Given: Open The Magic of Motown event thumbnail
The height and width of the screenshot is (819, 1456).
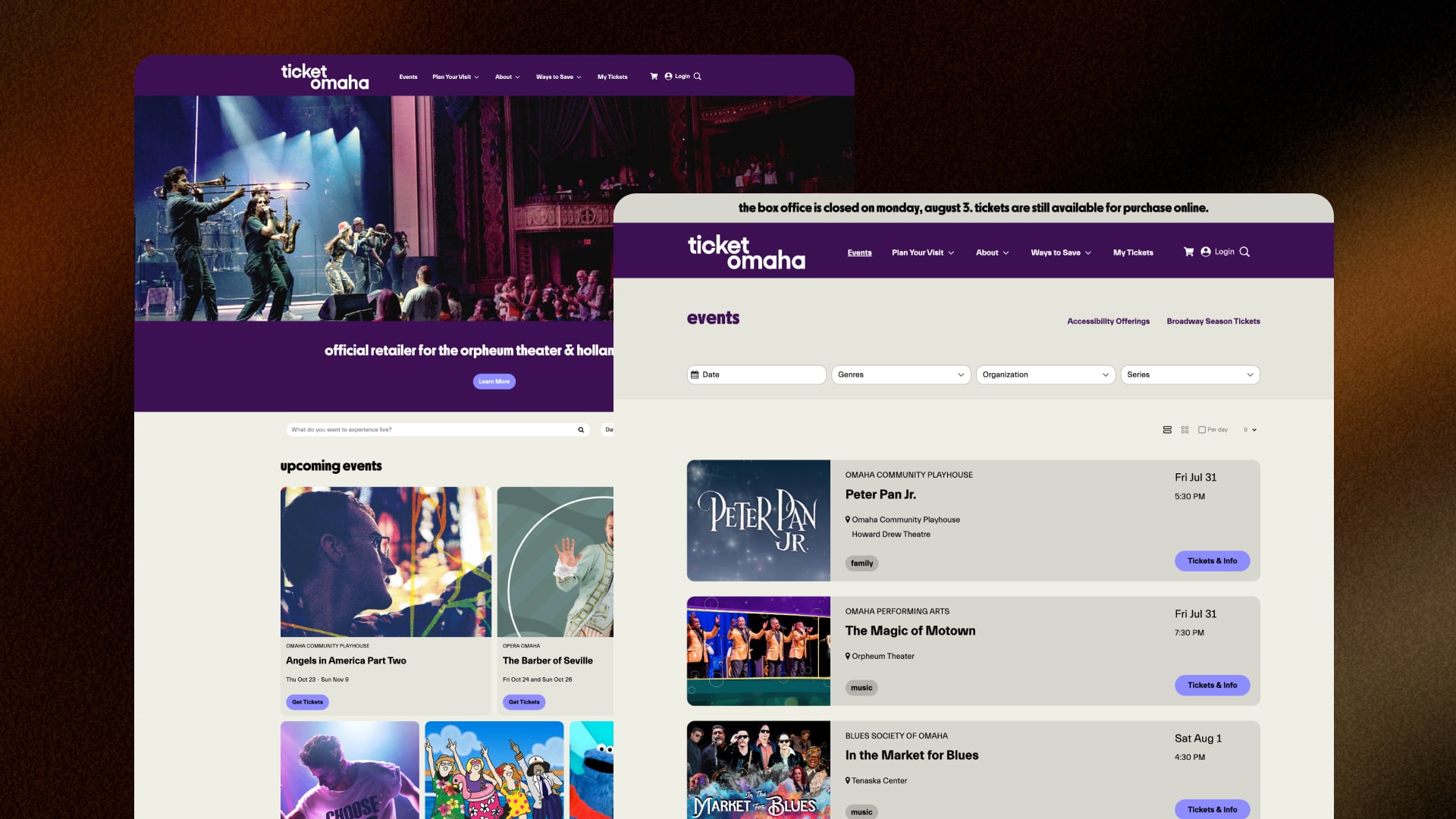Looking at the screenshot, I should click(x=758, y=651).
